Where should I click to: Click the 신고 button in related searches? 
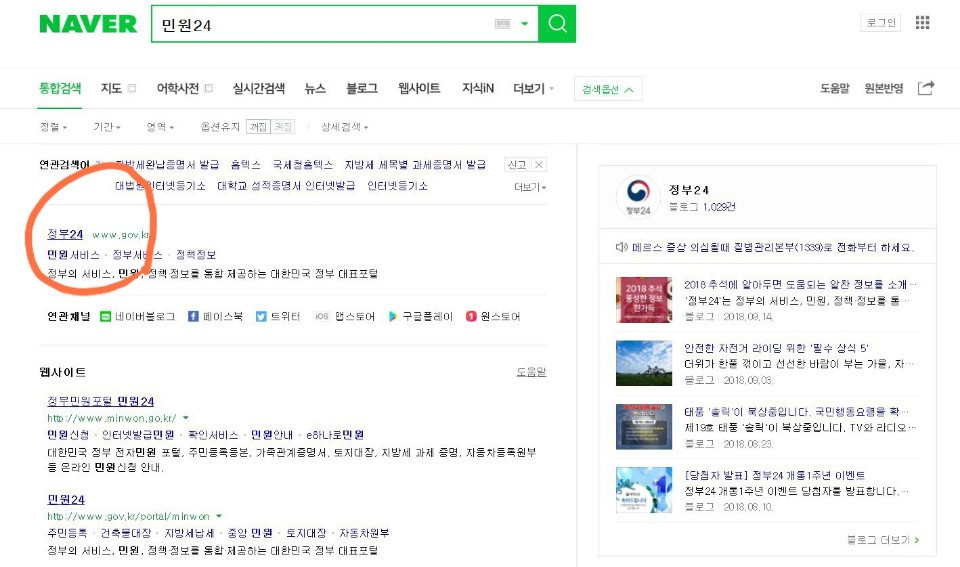click(x=516, y=165)
